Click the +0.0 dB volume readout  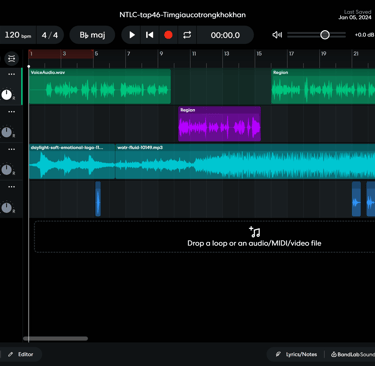364,35
